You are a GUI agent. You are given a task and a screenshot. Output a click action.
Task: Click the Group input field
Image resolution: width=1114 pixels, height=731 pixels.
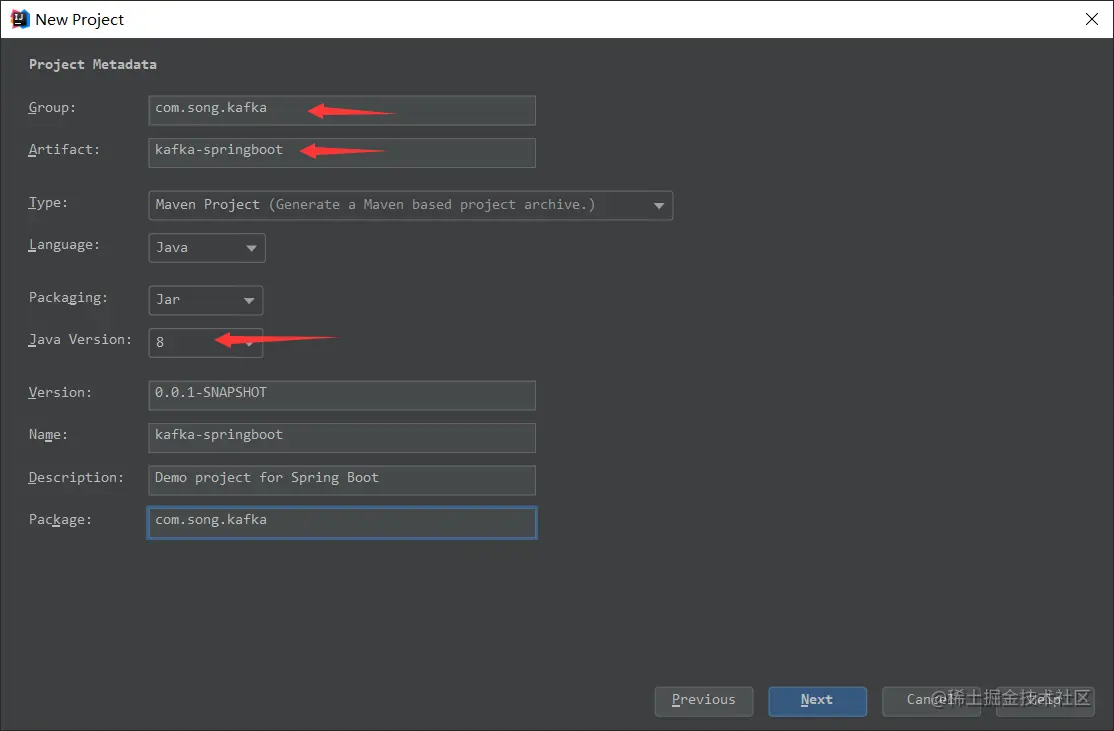[342, 110]
